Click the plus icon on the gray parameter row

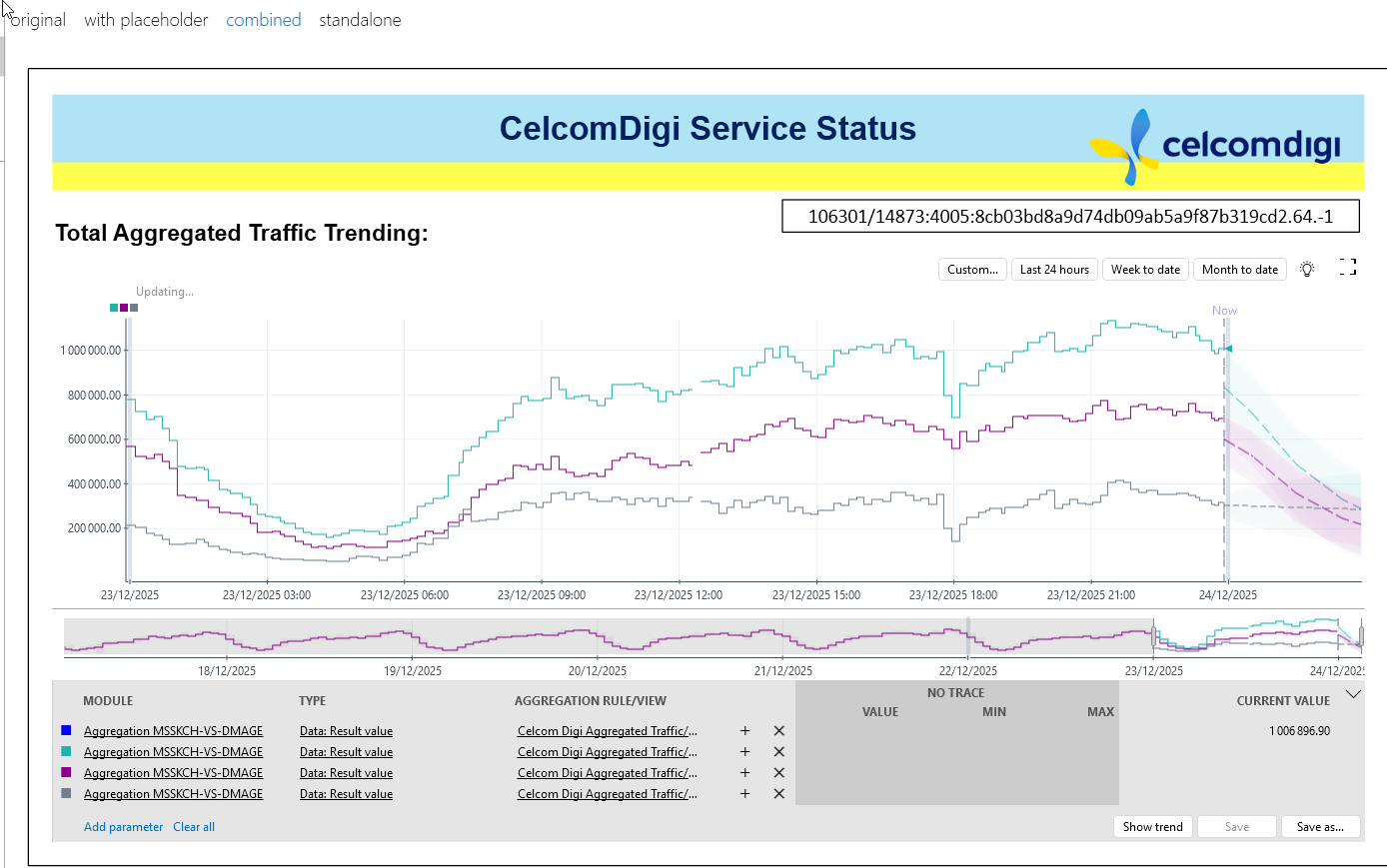[744, 794]
